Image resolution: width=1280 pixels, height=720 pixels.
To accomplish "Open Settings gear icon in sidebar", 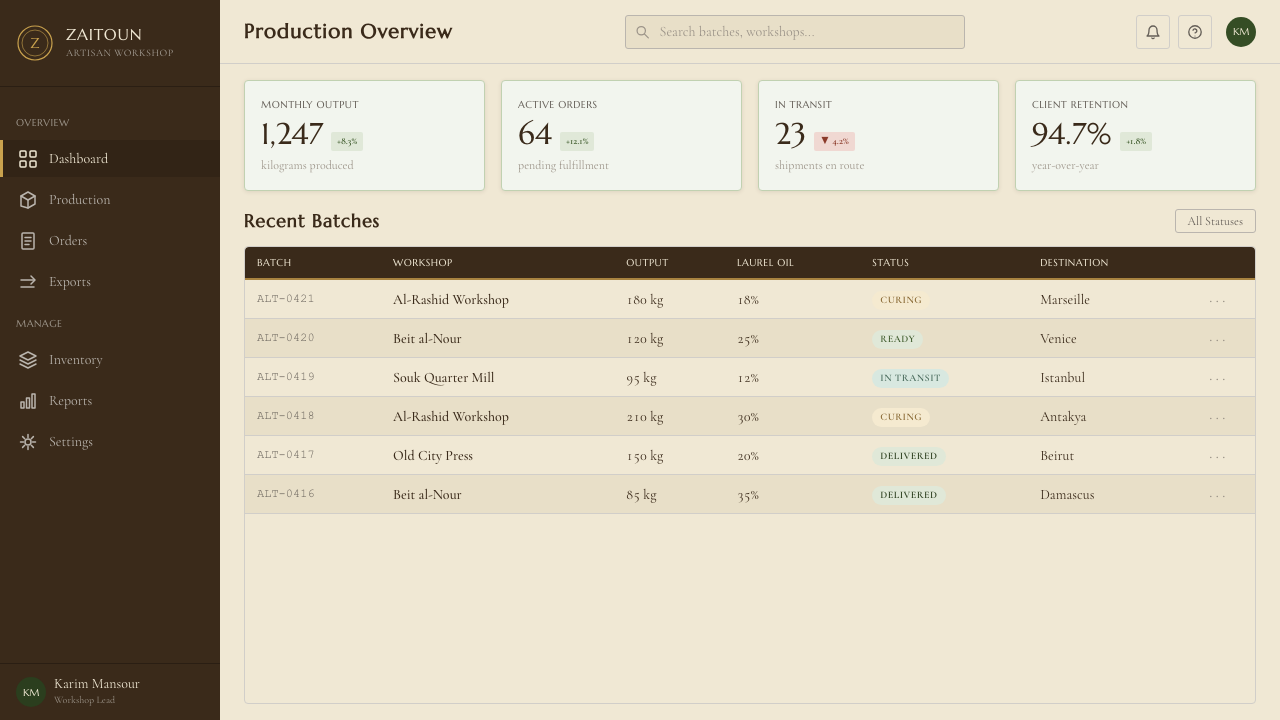I will (28, 442).
